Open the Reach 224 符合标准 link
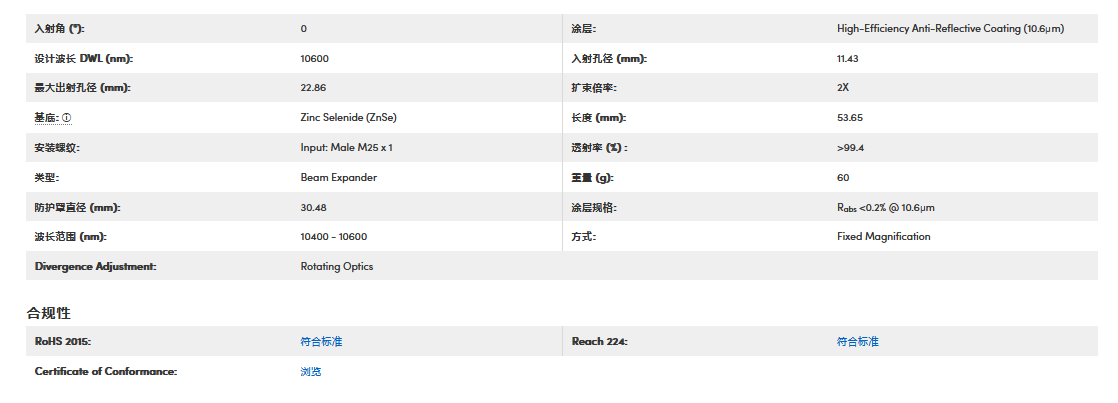1118x403 pixels. click(x=857, y=342)
